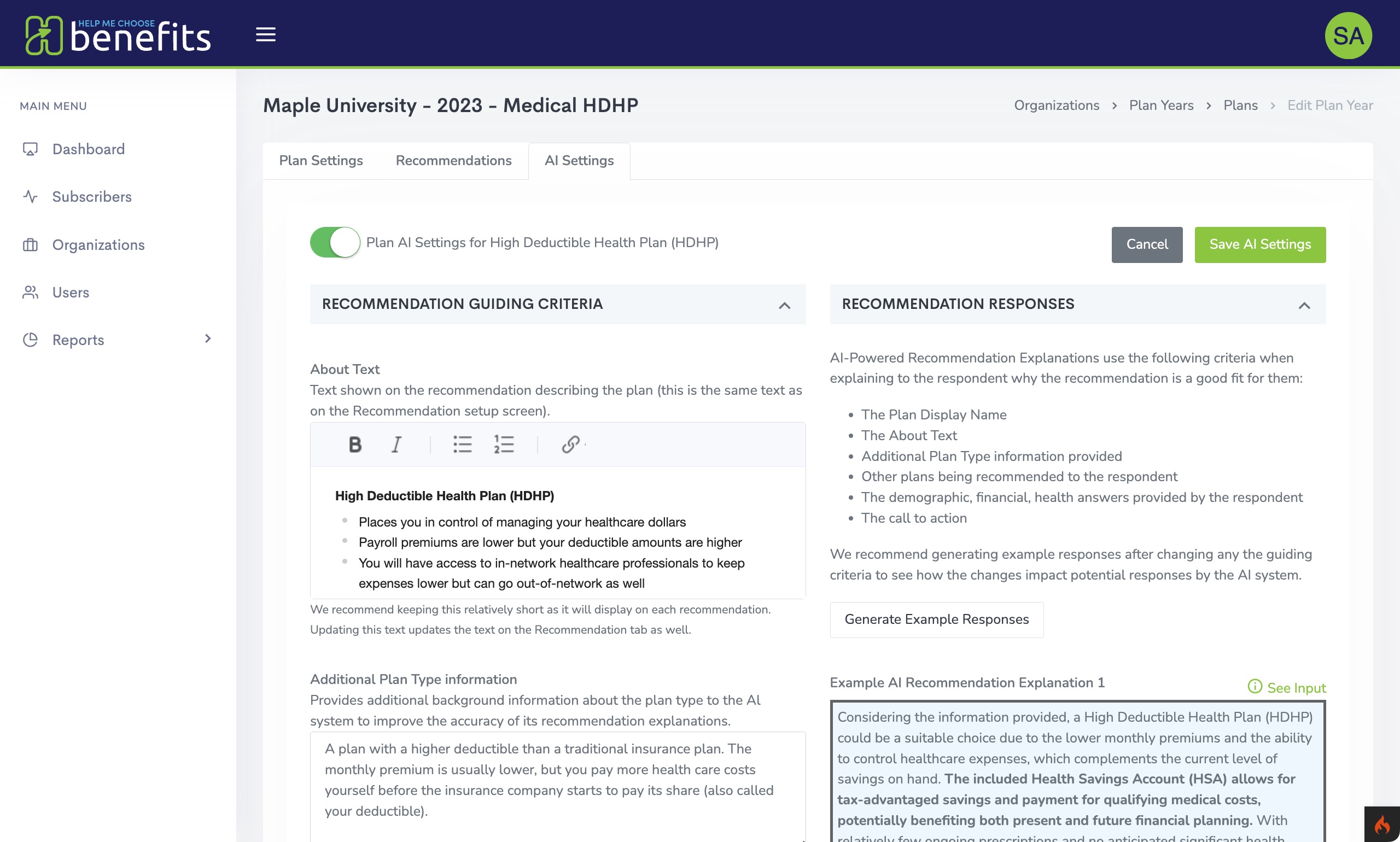
Task: Click the 'Payroll premiums are lower' bullet text
Action: 550,542
